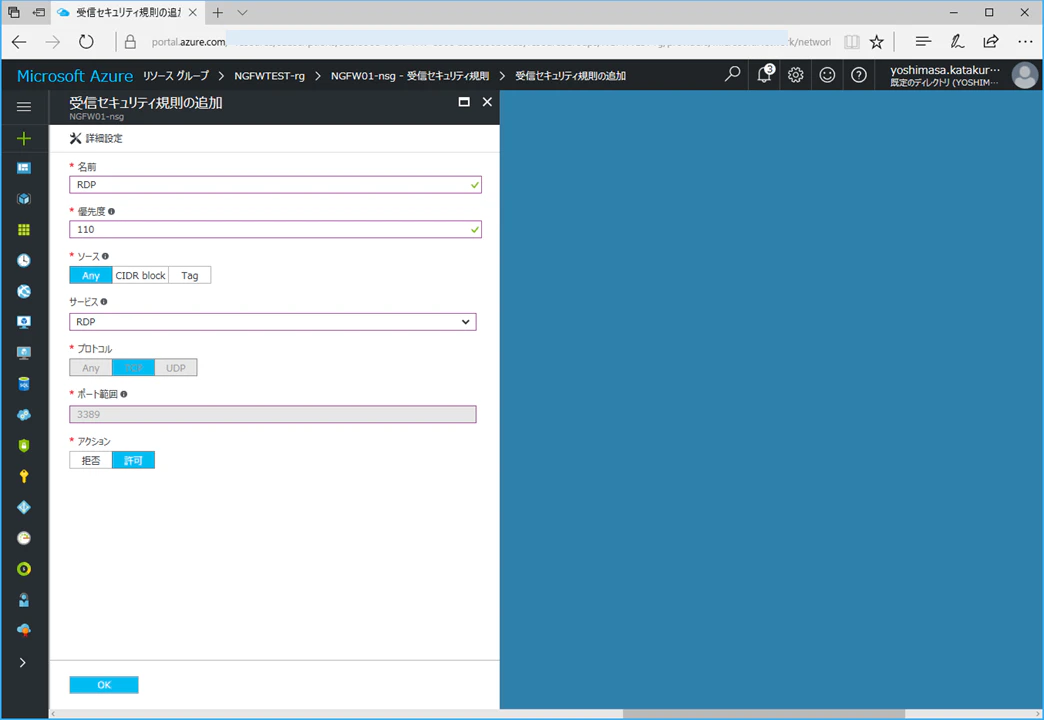Click the 優先度 field containing 110
1044x720 pixels.
click(x=276, y=229)
